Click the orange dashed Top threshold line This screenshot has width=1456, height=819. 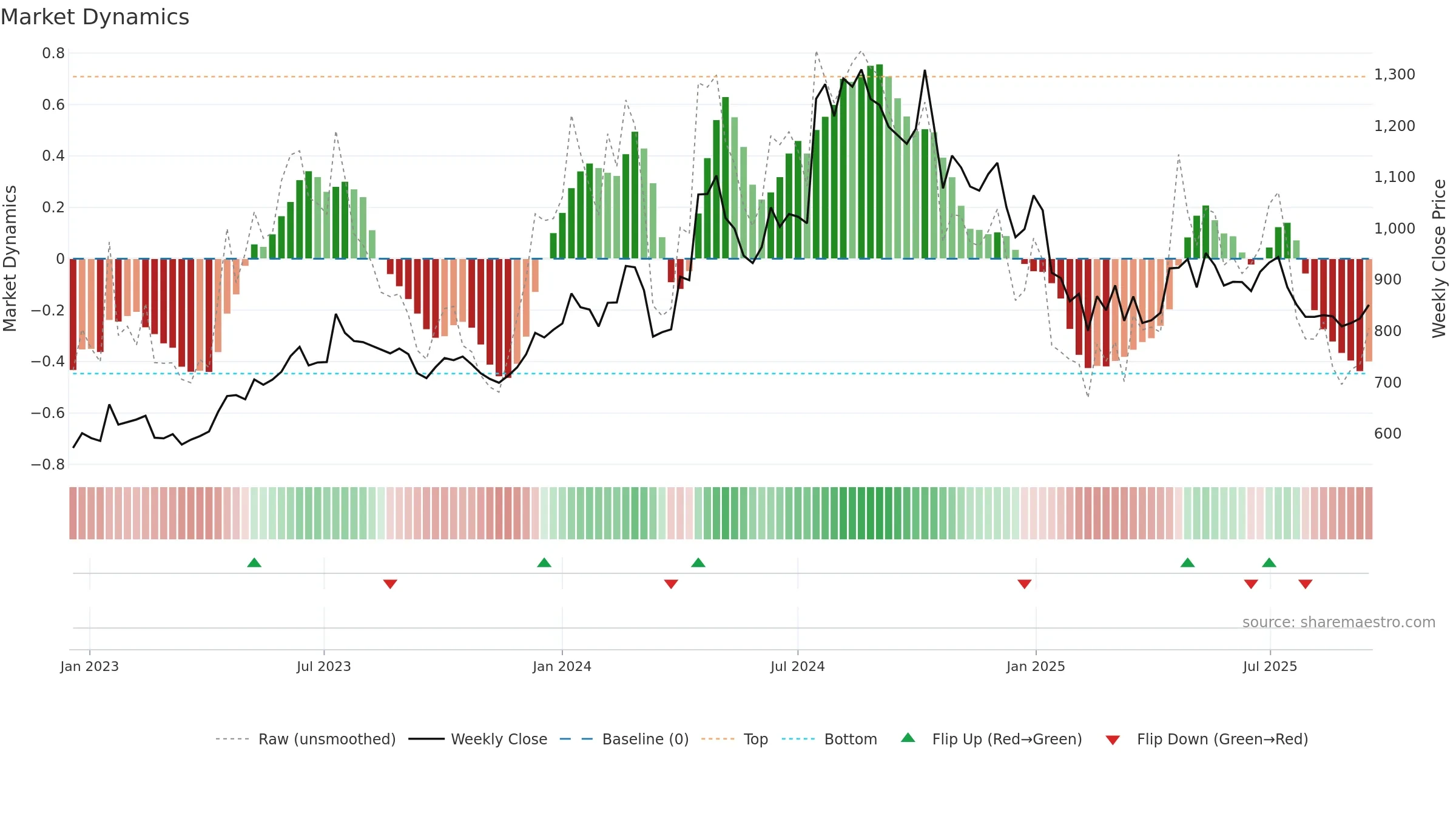click(720, 76)
